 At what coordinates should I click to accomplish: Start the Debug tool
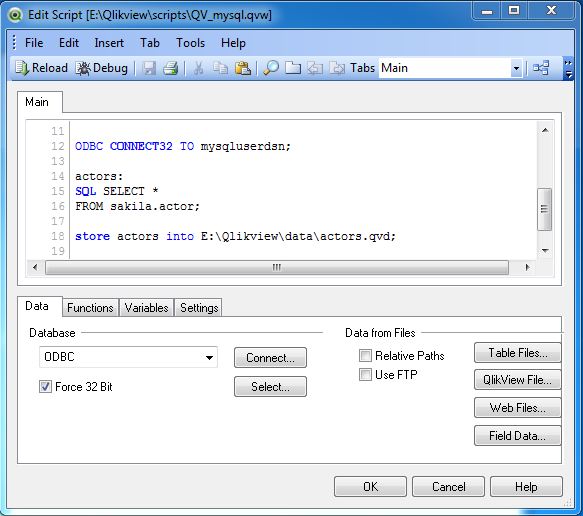coord(102,68)
